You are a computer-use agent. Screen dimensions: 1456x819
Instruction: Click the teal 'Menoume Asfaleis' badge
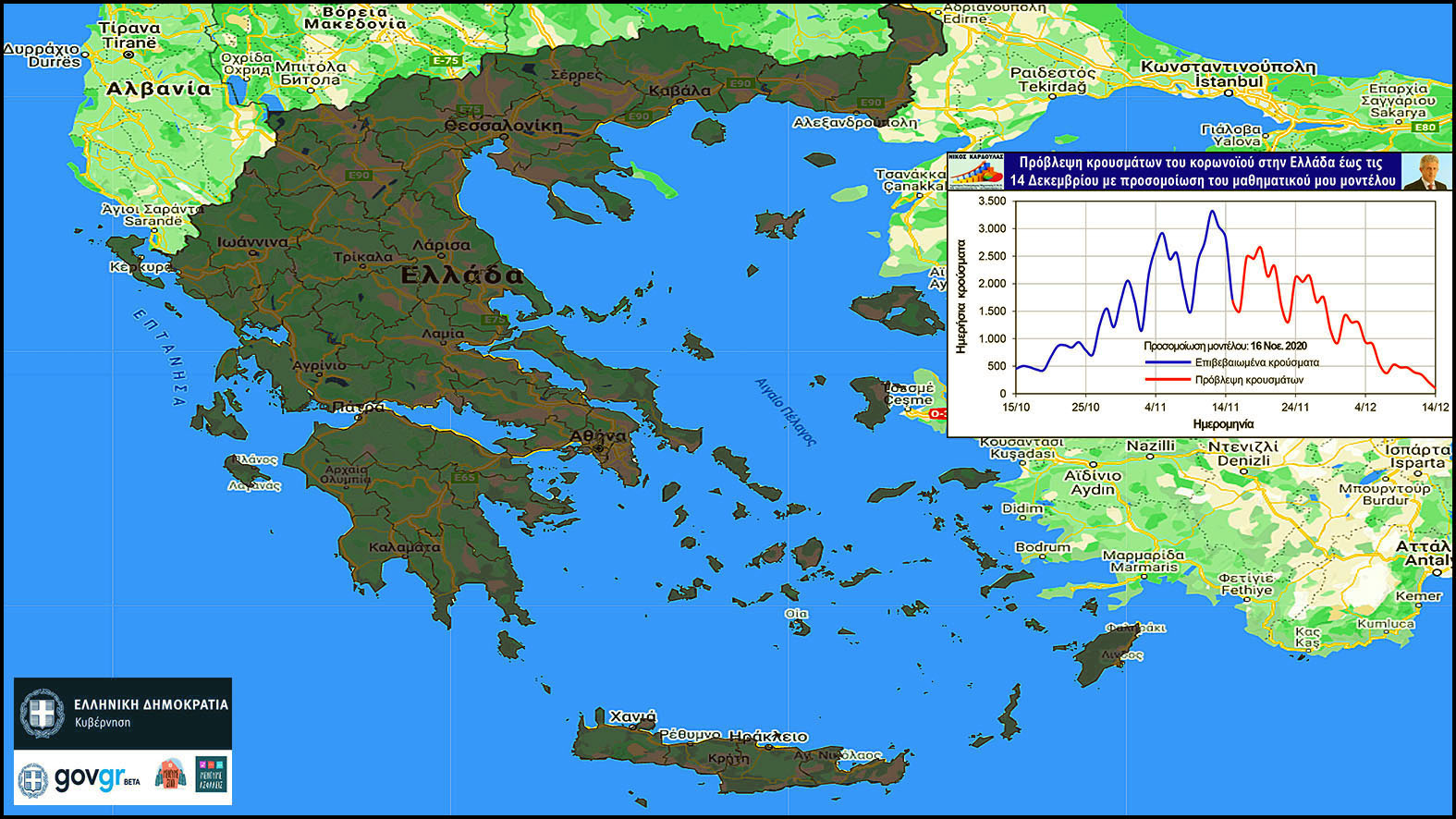coord(211,775)
